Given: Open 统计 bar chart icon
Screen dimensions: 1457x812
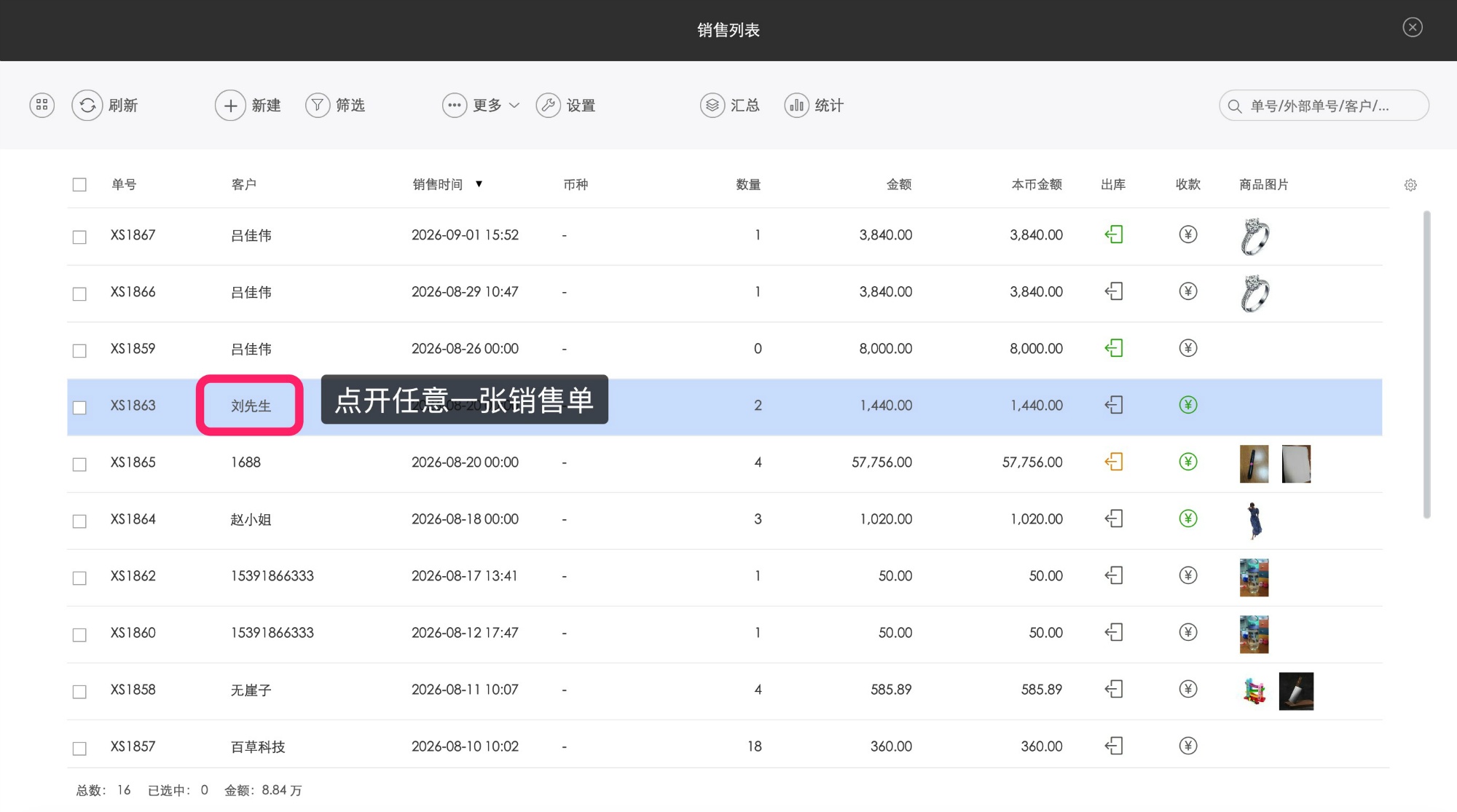Looking at the screenshot, I should [x=797, y=106].
